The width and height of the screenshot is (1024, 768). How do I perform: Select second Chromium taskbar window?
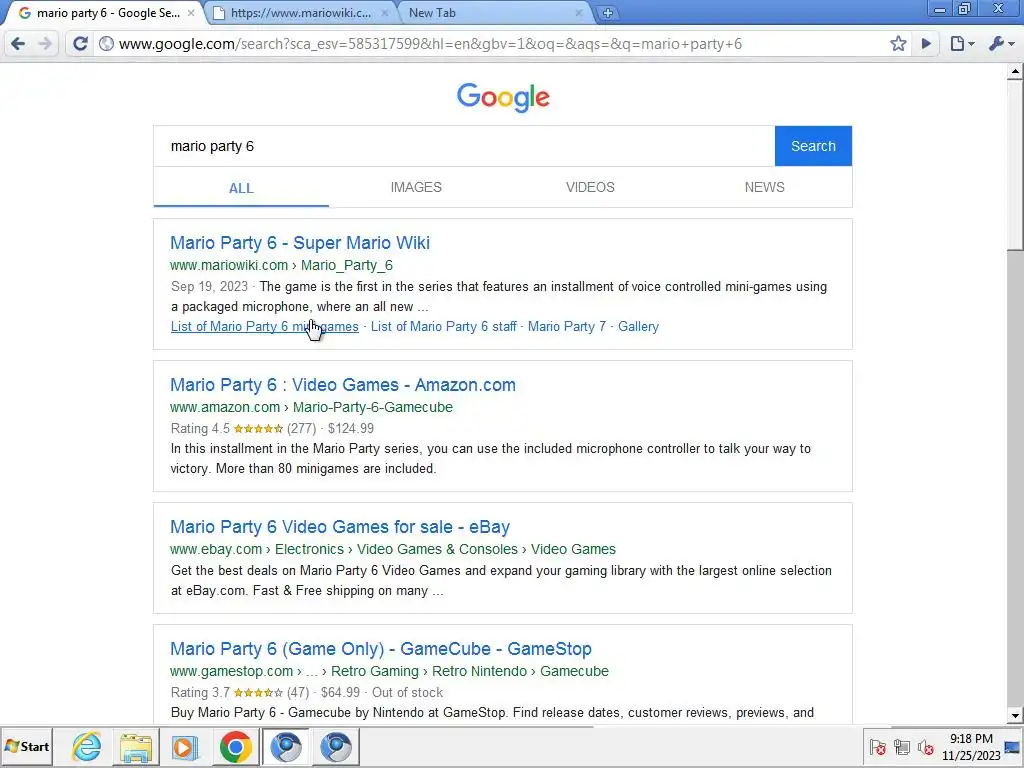click(x=336, y=746)
